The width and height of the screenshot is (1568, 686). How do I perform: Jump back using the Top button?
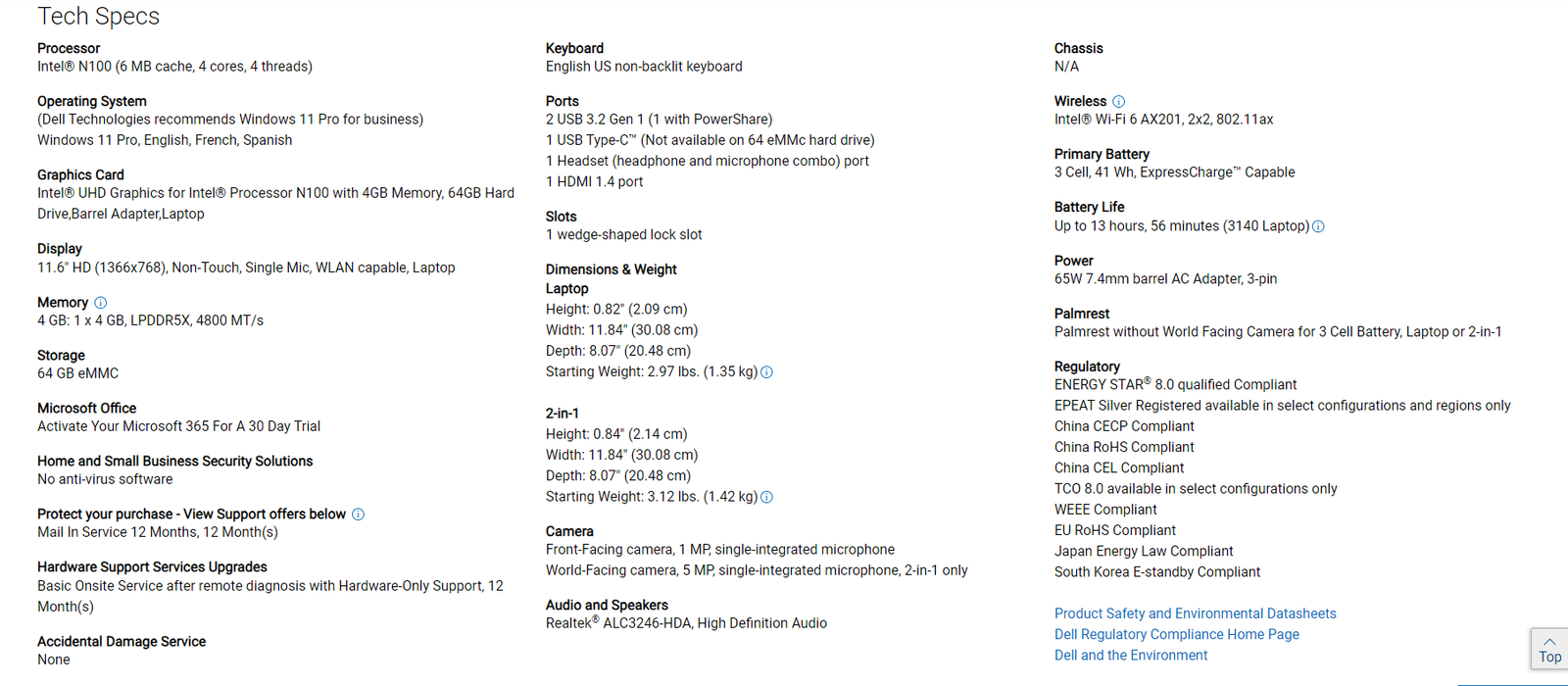[x=1549, y=649]
